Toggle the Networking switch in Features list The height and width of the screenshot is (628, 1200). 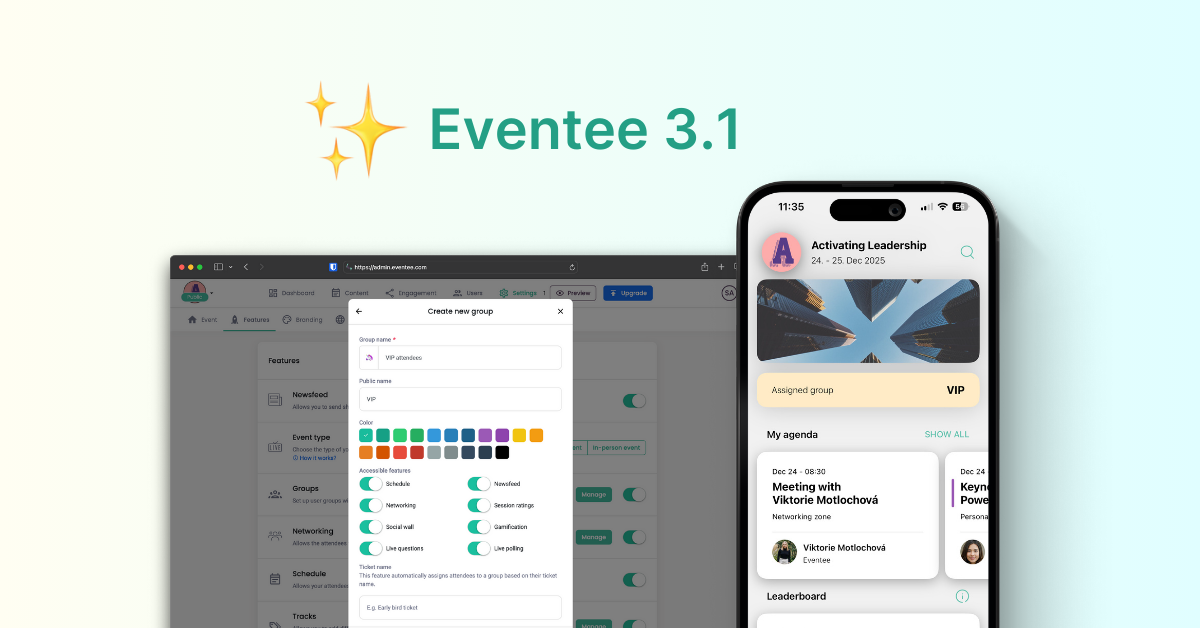click(634, 537)
